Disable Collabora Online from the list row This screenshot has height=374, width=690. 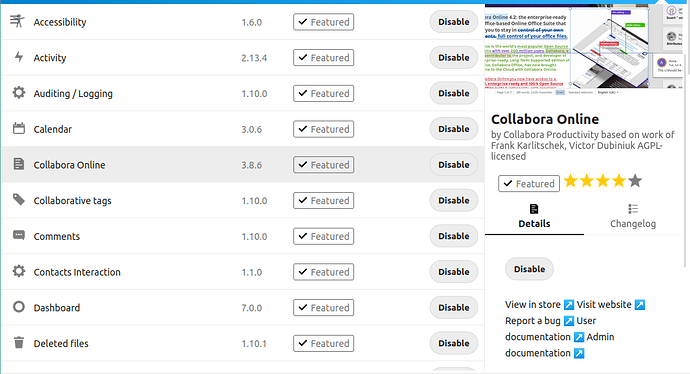[454, 165]
